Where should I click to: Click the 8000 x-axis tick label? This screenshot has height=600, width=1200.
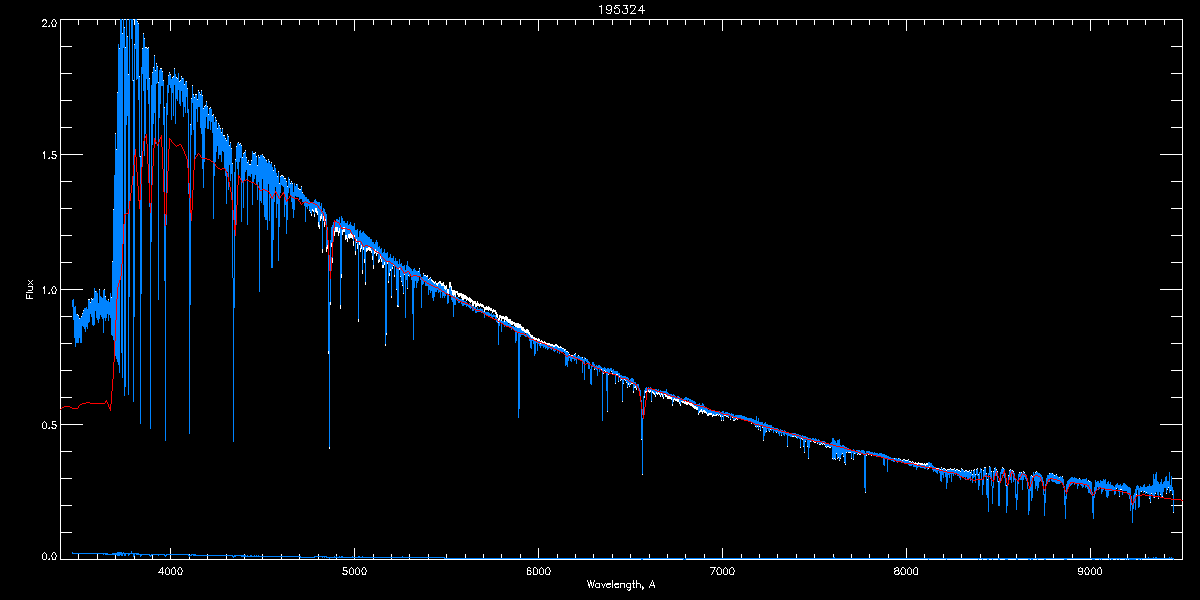point(906,571)
